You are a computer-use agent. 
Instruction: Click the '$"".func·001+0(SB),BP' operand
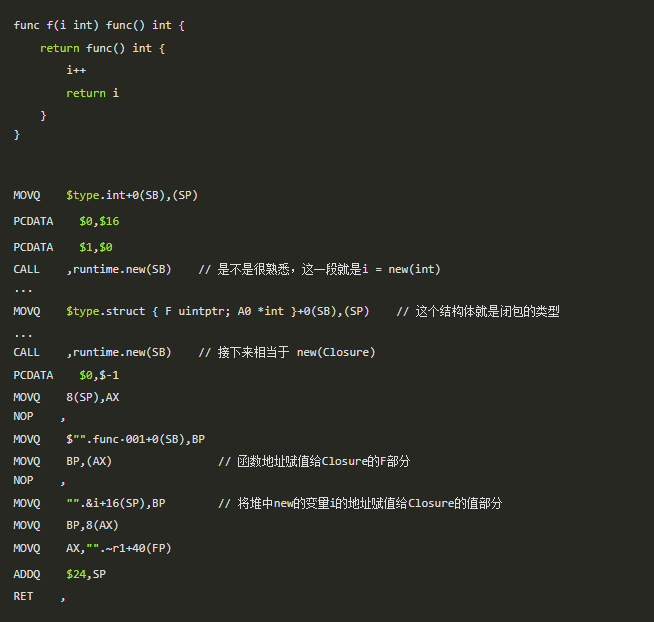(x=136, y=439)
